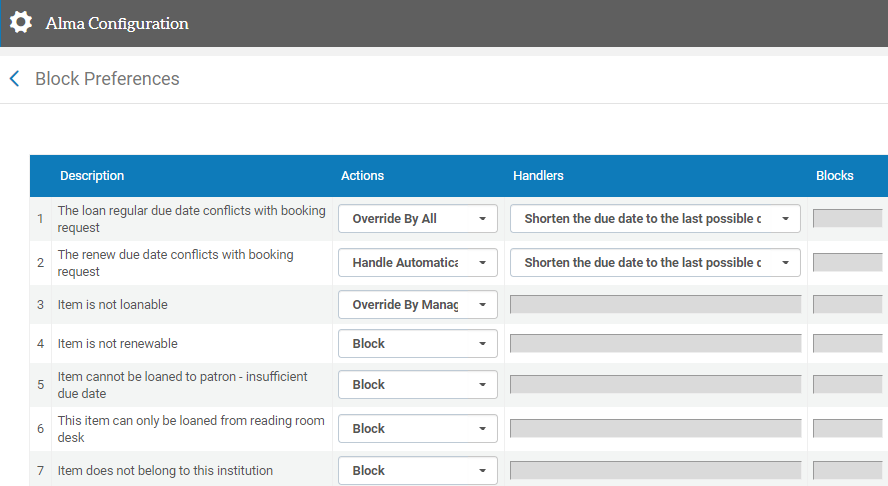
Task: Click the Handlers column header
Action: click(x=538, y=176)
